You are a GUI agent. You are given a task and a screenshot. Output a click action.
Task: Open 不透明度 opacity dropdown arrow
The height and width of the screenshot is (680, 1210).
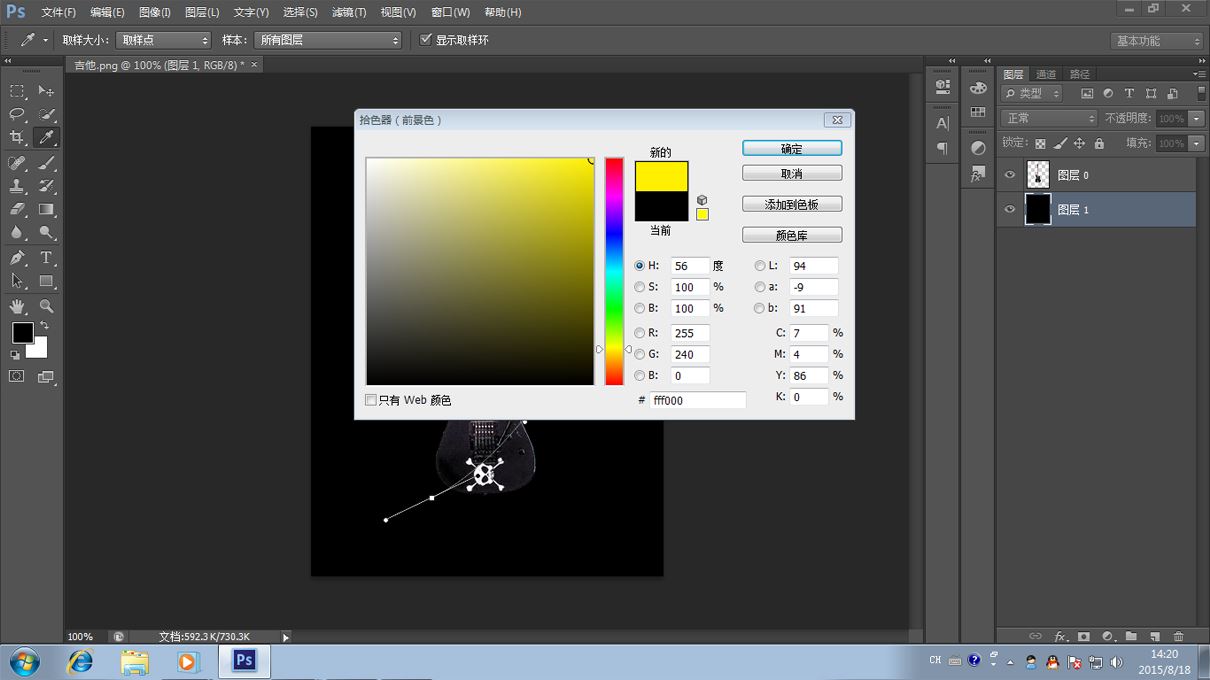coord(1197,119)
